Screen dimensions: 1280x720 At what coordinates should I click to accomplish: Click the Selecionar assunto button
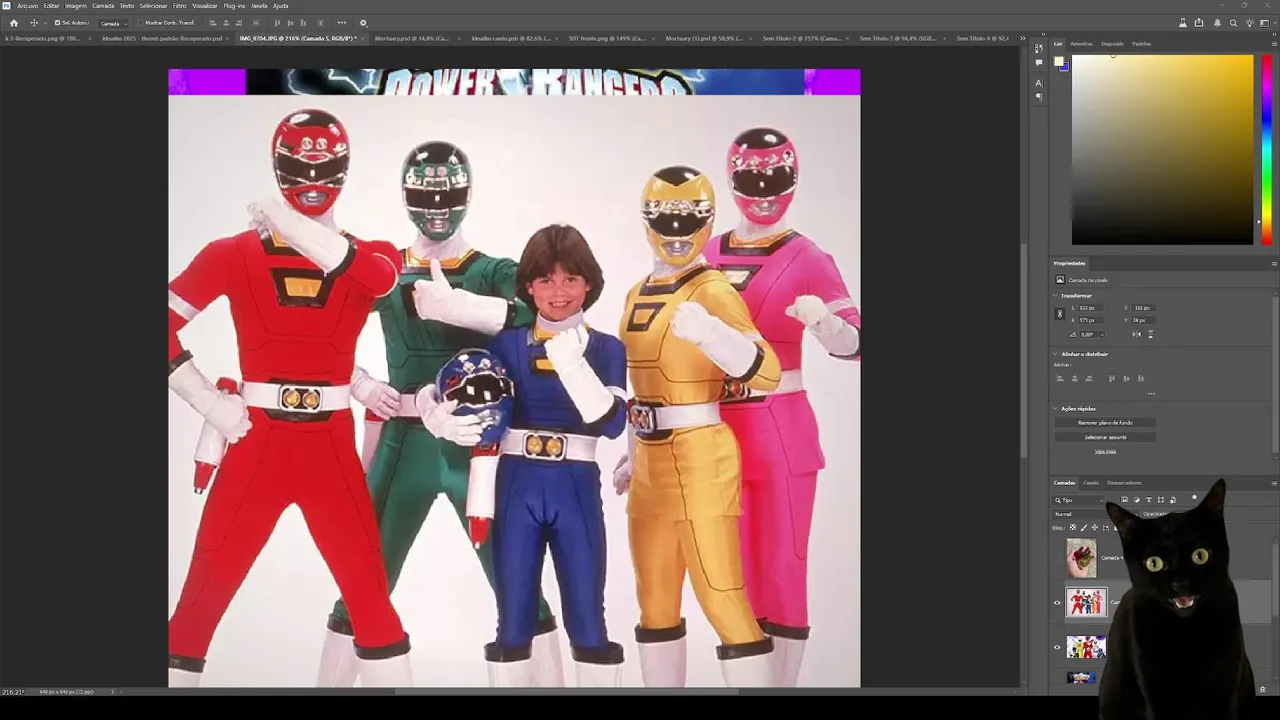[x=1105, y=437]
